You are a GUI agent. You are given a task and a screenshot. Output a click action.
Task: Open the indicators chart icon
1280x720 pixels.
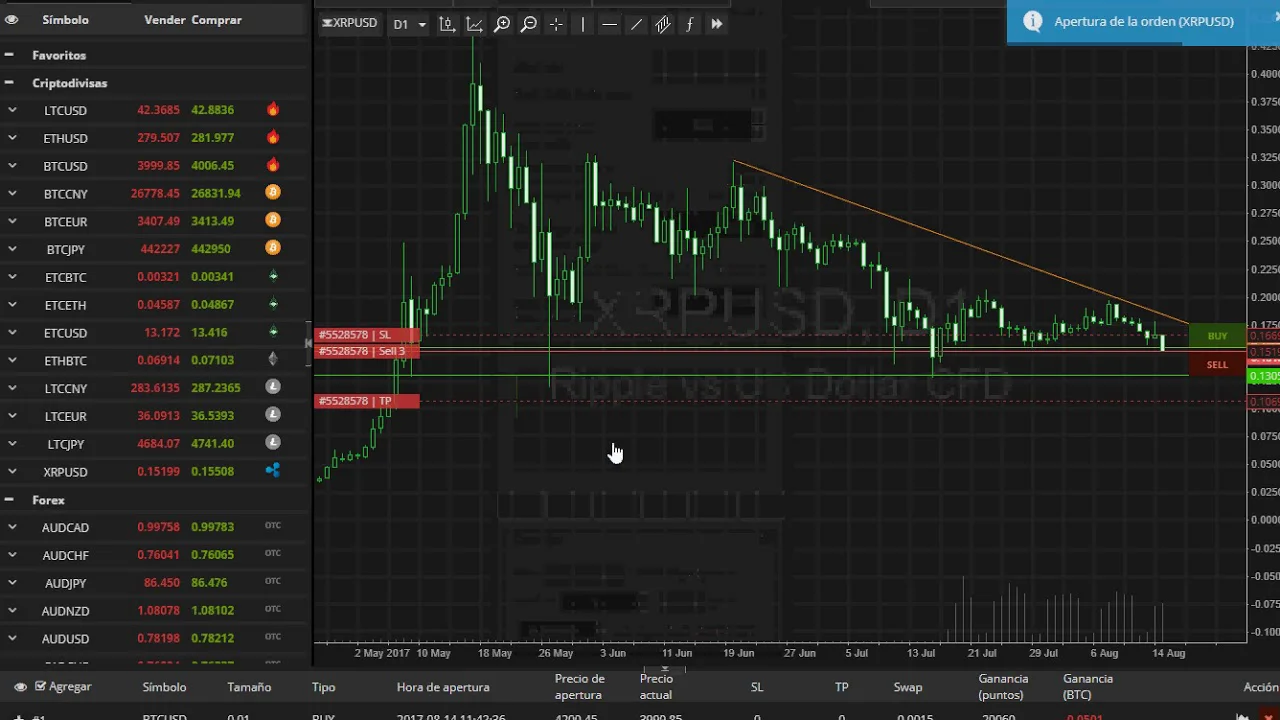[474, 24]
